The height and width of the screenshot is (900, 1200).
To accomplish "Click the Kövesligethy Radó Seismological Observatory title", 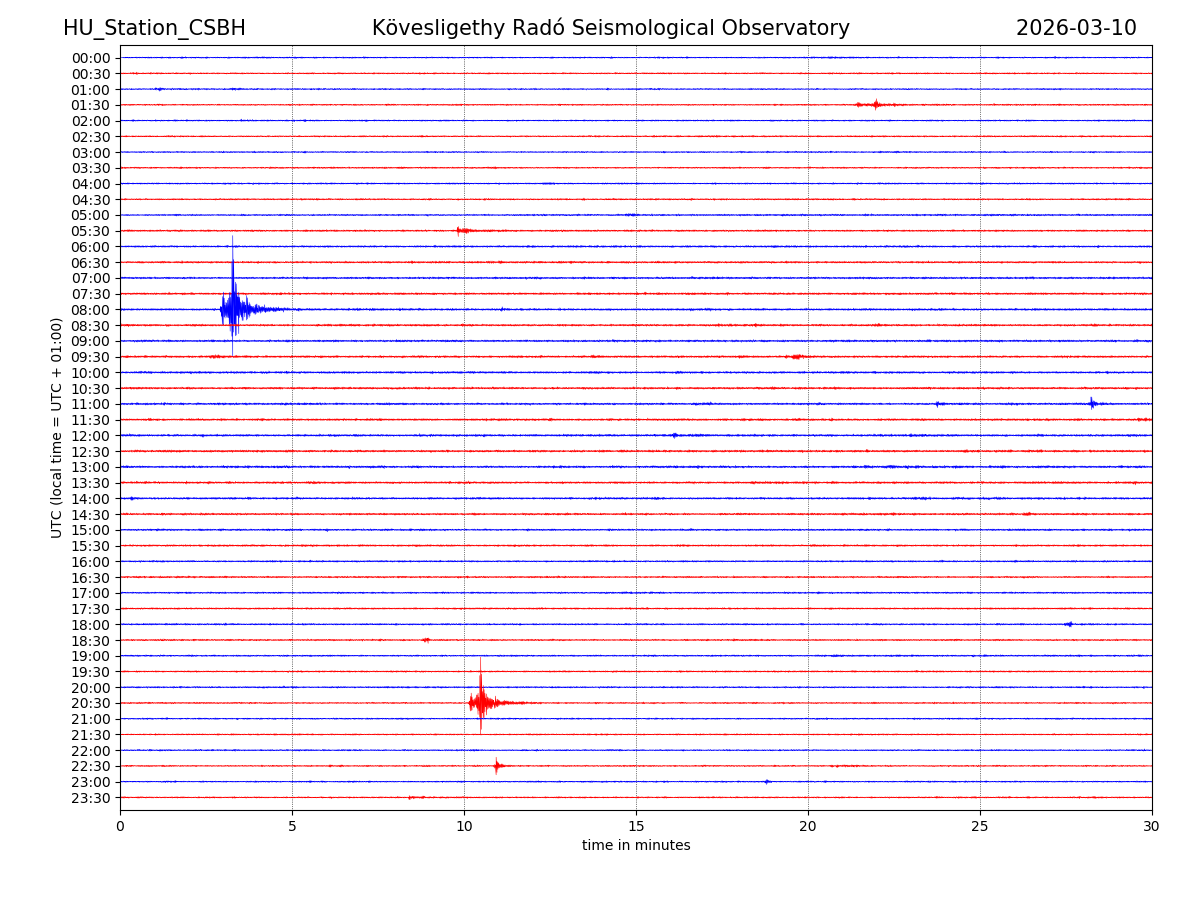I will (x=610, y=28).
